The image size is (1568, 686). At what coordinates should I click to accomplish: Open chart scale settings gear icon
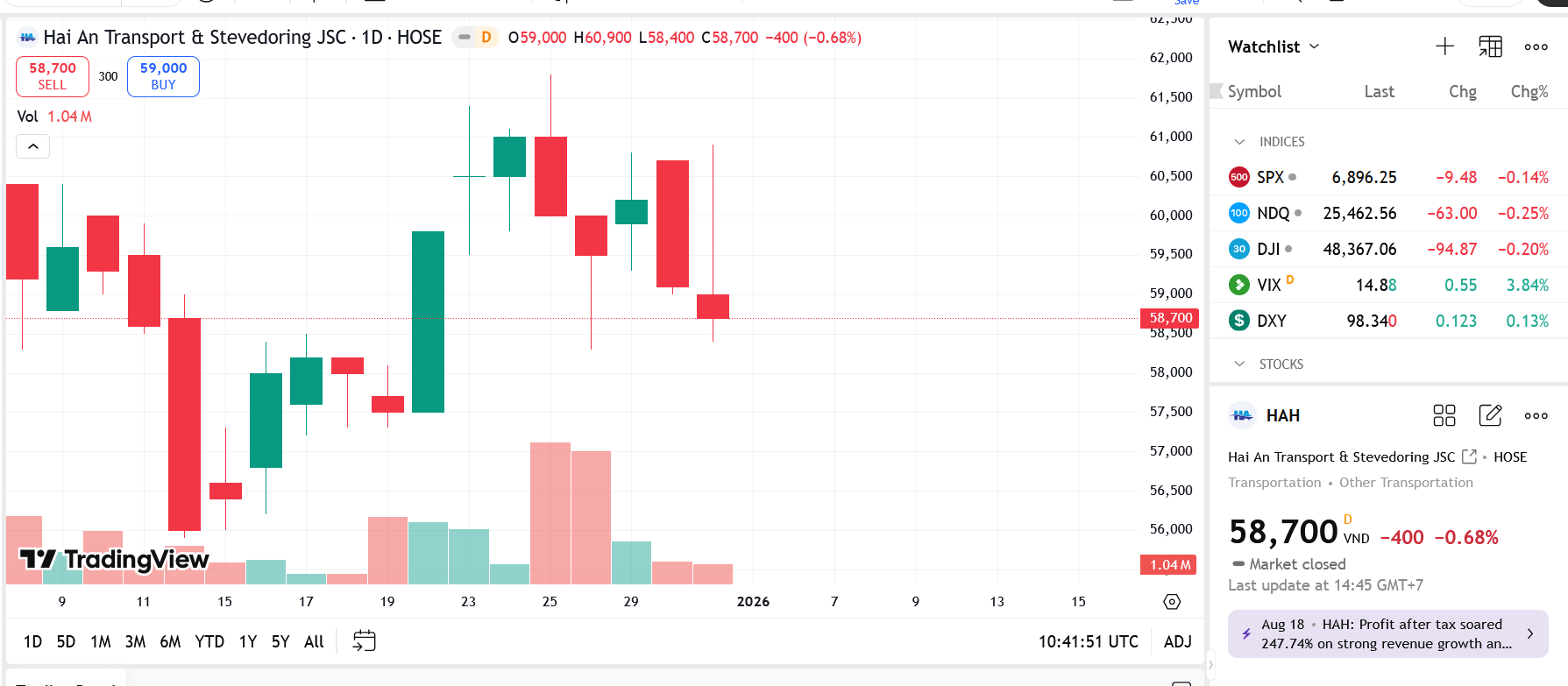click(1172, 602)
